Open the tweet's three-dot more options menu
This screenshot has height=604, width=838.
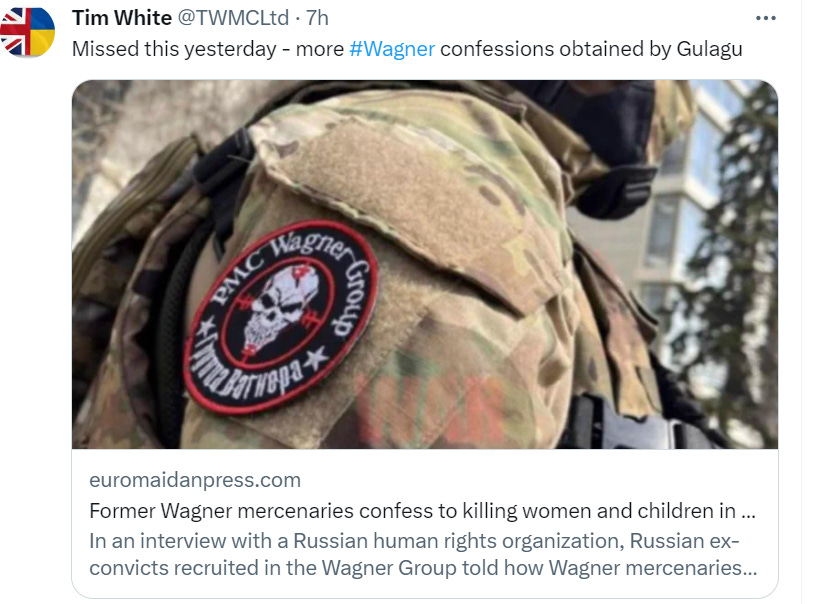pyautogui.click(x=765, y=18)
